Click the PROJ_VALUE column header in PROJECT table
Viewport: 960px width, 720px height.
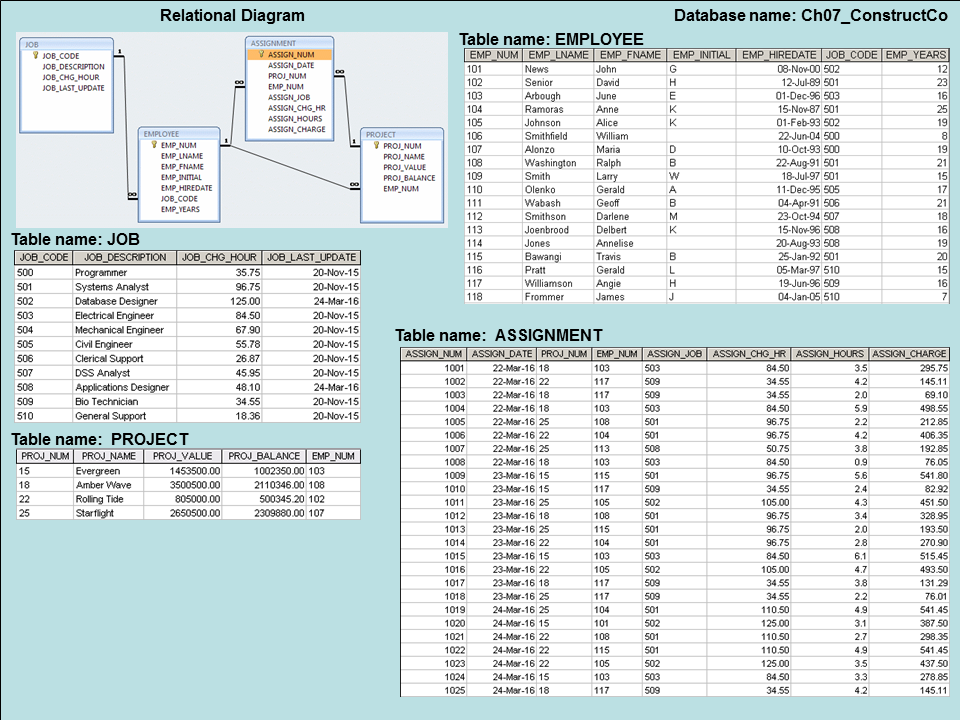click(x=184, y=456)
